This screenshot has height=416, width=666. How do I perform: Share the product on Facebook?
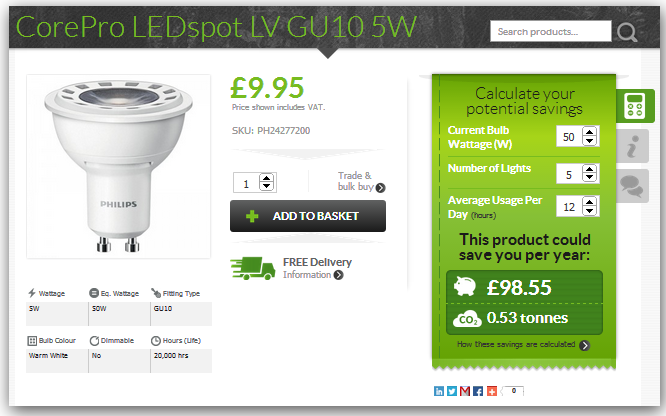pyautogui.click(x=478, y=391)
